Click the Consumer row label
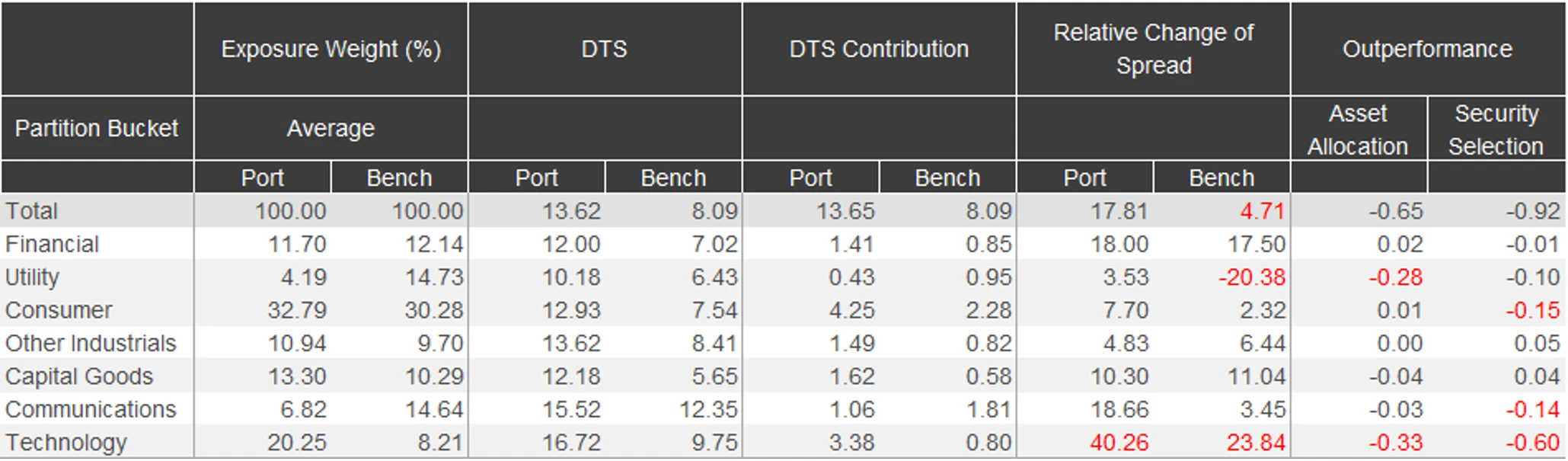1568x461 pixels. click(x=59, y=310)
